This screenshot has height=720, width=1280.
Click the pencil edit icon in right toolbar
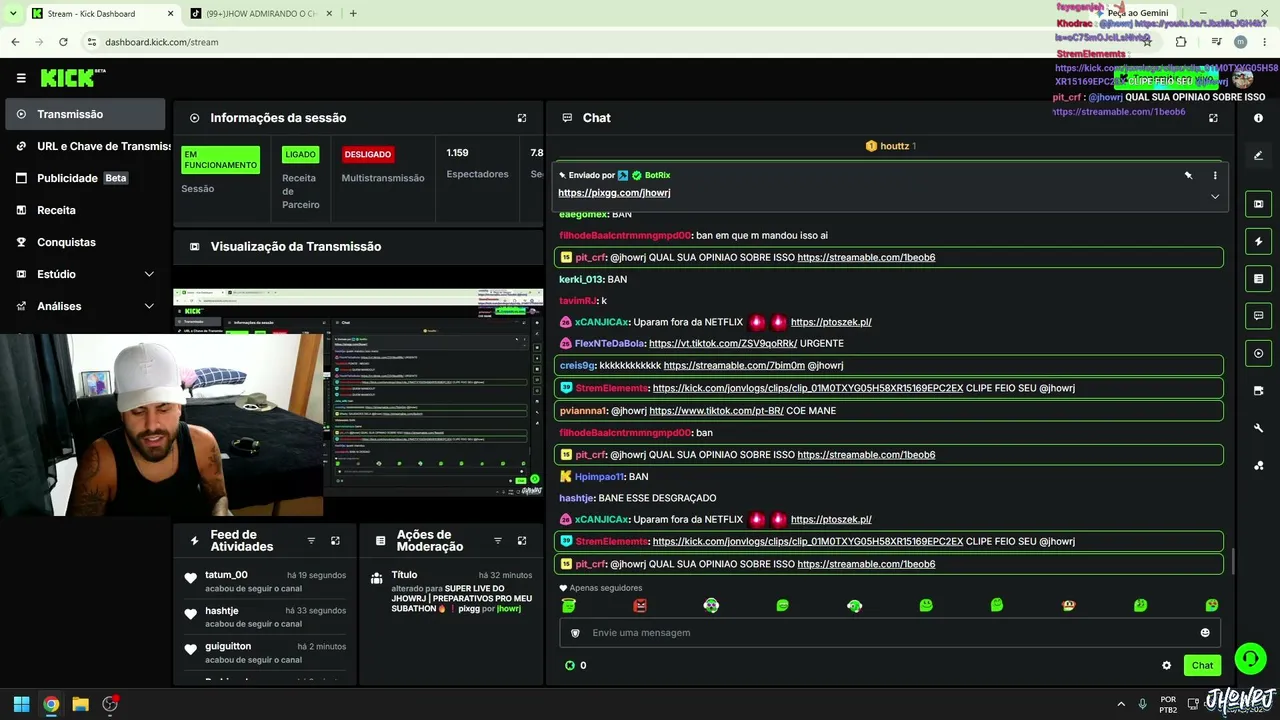[1258, 155]
